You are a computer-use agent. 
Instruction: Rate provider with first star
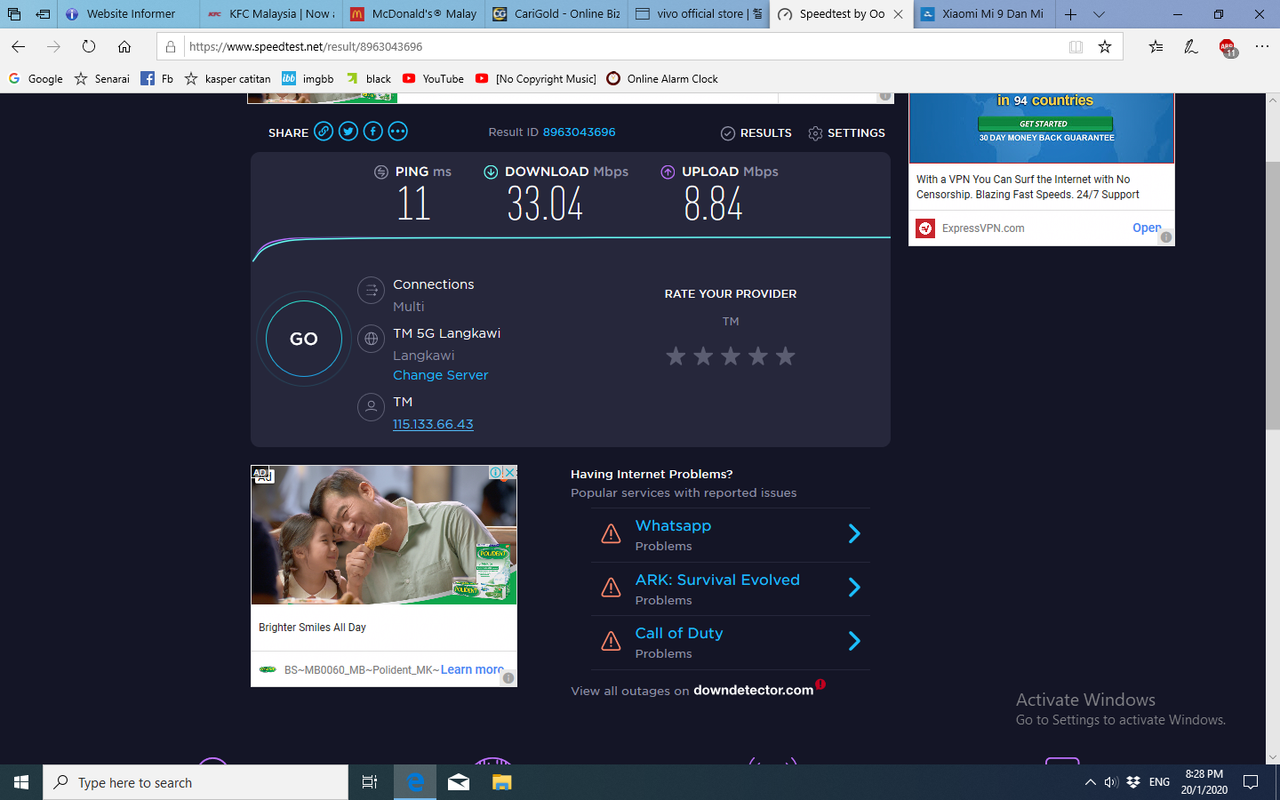tap(676, 356)
